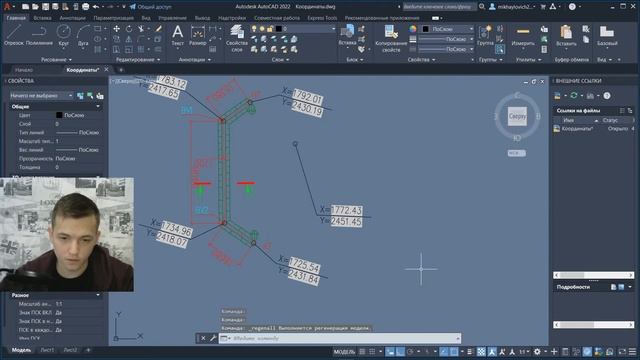Select the Дуга (Arc) tool
The image size is (640, 360).
click(83, 36)
